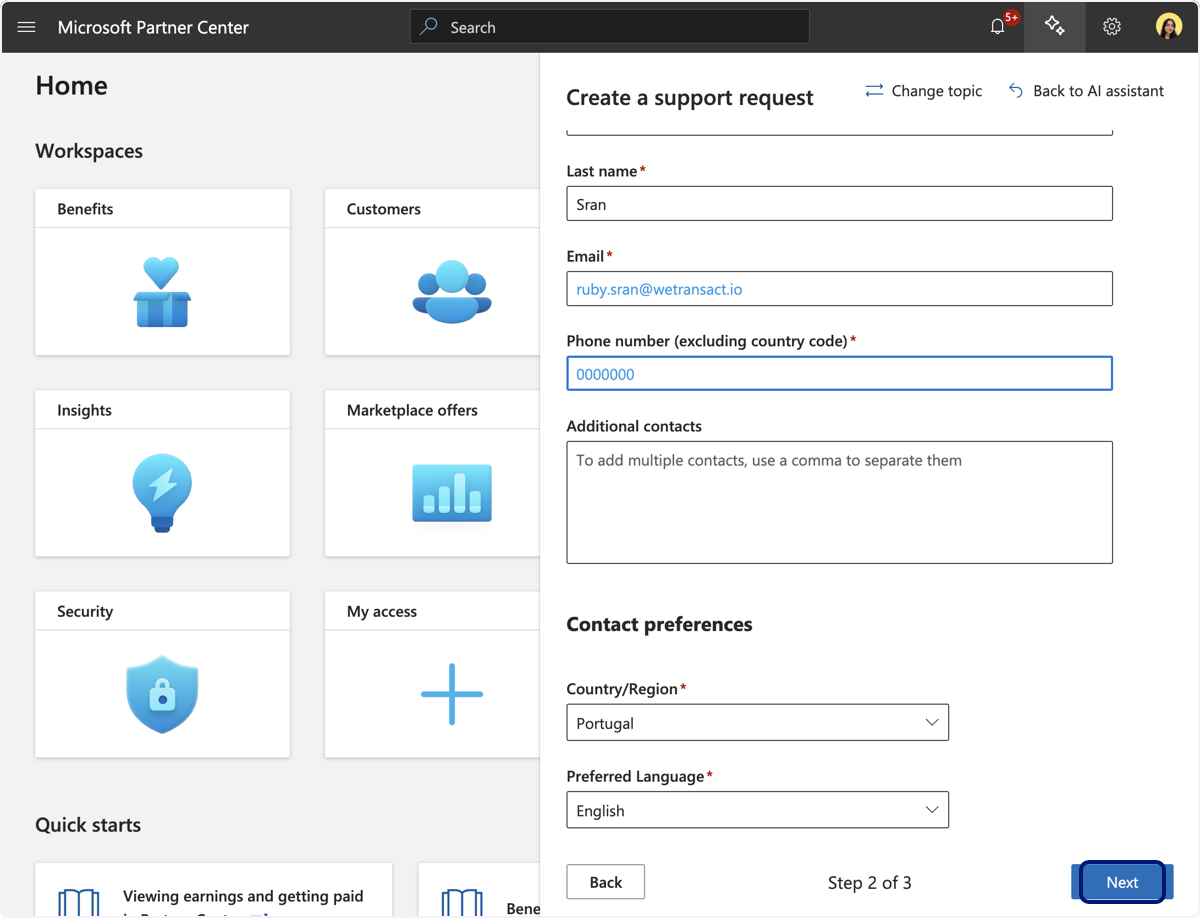Click the Change topic link

[x=937, y=91]
